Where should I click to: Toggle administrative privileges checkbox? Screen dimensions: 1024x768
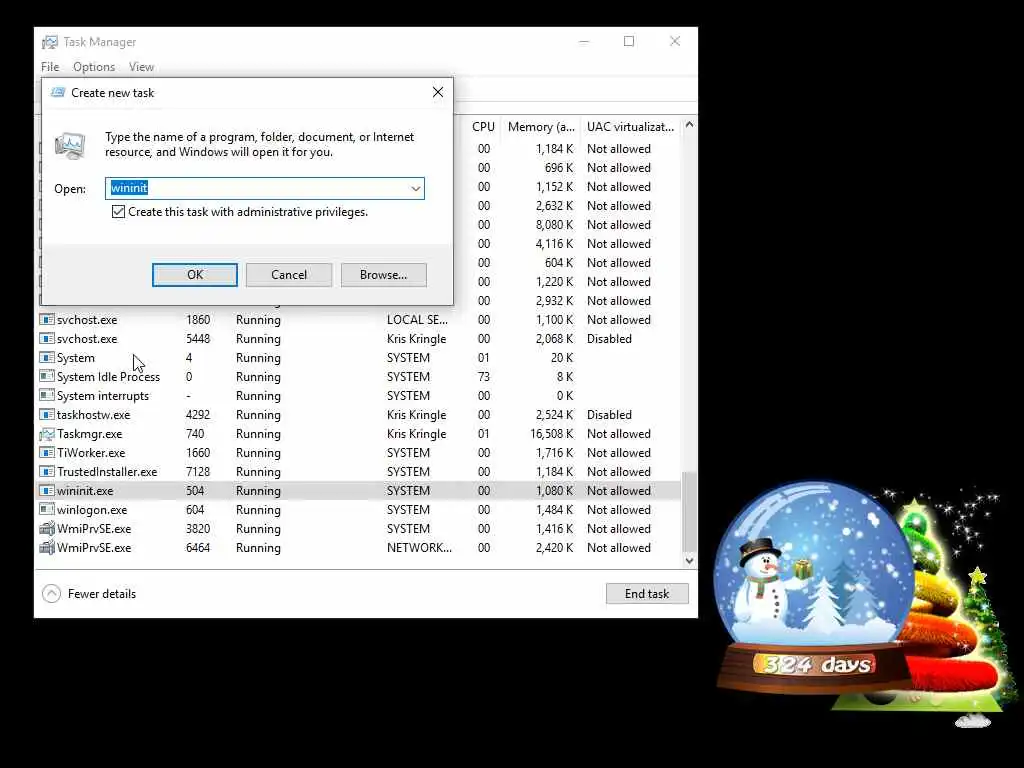(x=118, y=212)
